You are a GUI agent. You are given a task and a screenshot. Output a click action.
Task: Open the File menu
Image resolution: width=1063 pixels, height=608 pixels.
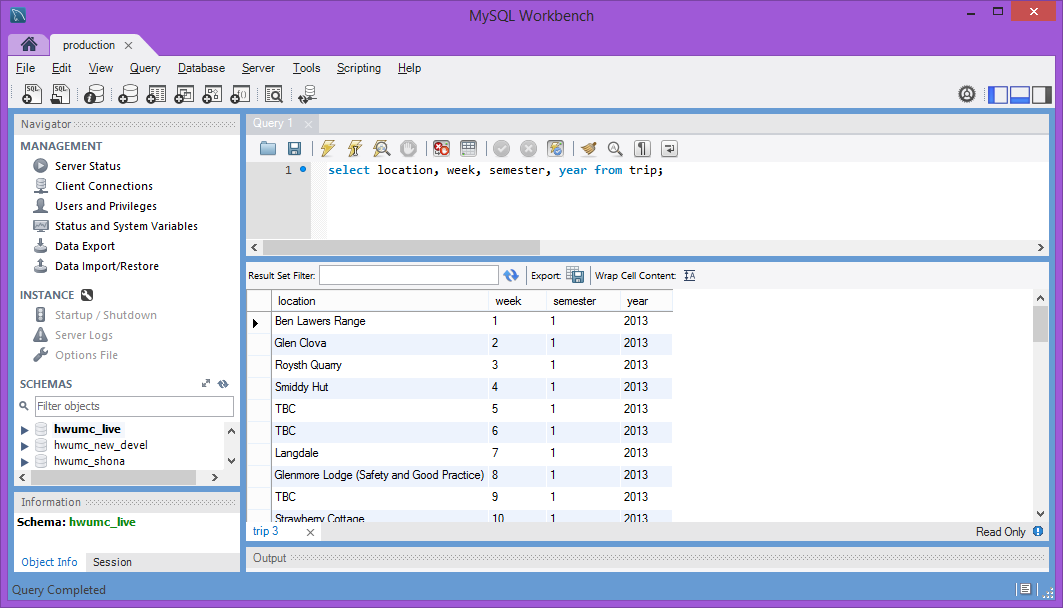(x=25, y=68)
